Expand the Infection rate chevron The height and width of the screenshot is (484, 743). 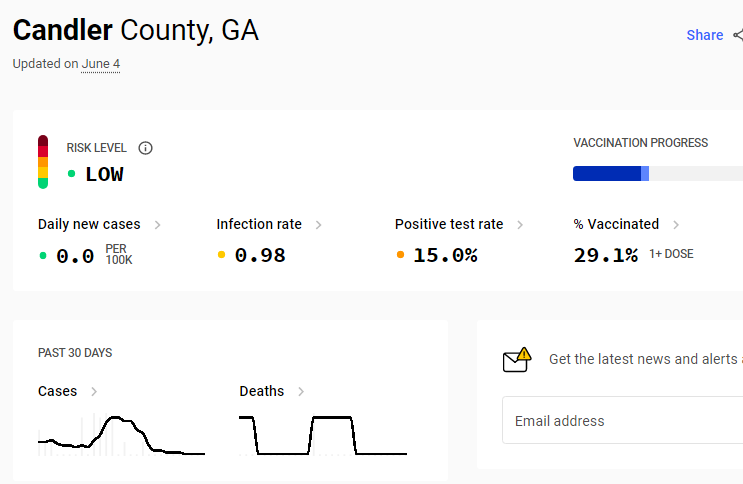[x=318, y=225]
